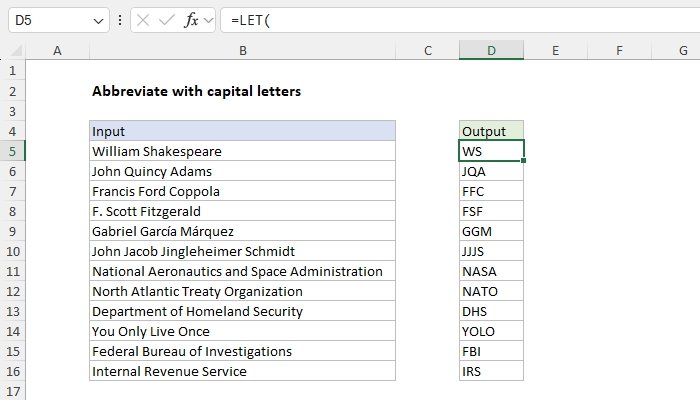
Task: Select cell 'Francis Ford Coppola'
Action: pyautogui.click(x=242, y=192)
